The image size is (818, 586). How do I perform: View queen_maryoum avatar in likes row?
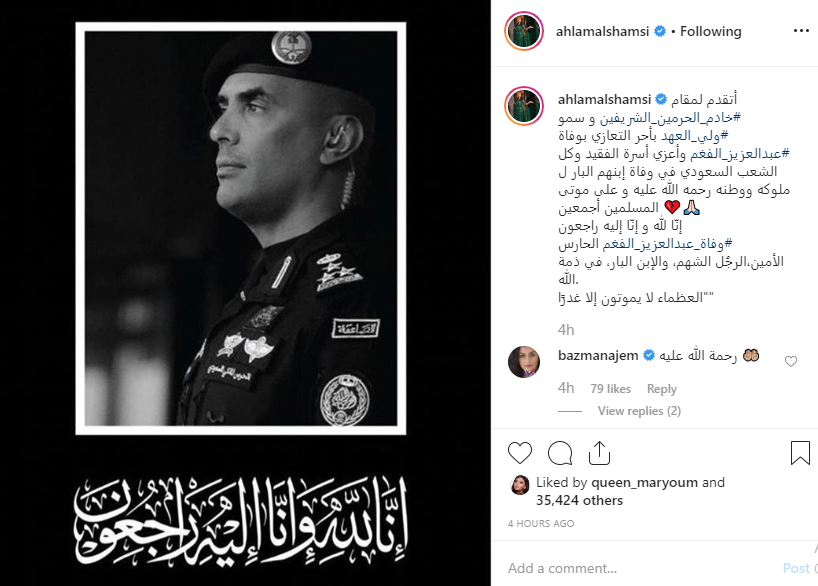pyautogui.click(x=520, y=485)
